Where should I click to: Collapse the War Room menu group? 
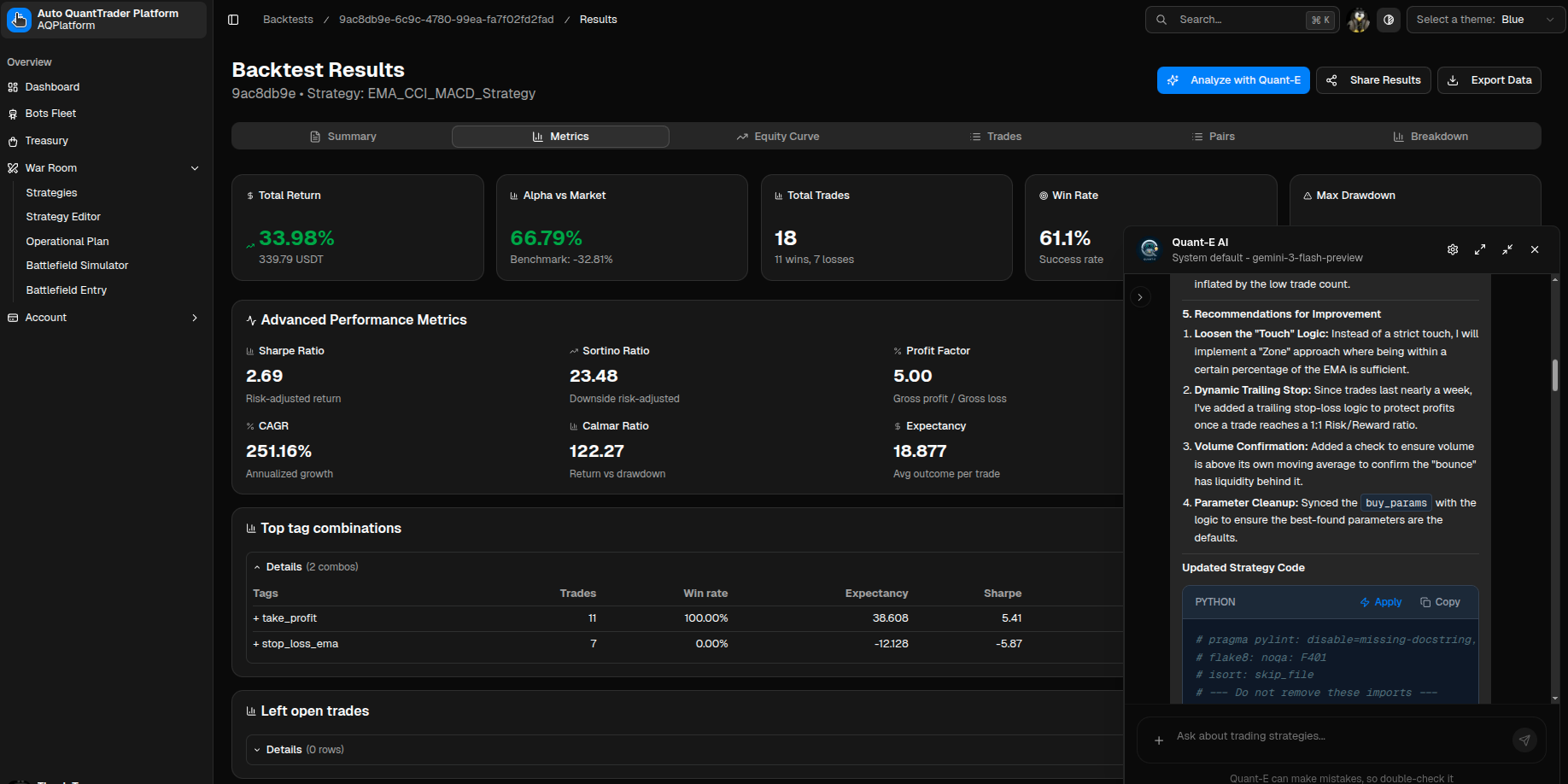pyautogui.click(x=196, y=167)
